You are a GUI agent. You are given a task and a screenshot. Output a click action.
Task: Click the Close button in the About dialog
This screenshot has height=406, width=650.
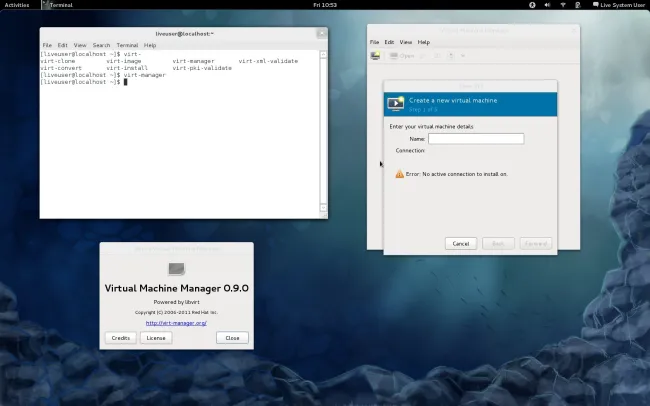pyautogui.click(x=232, y=338)
